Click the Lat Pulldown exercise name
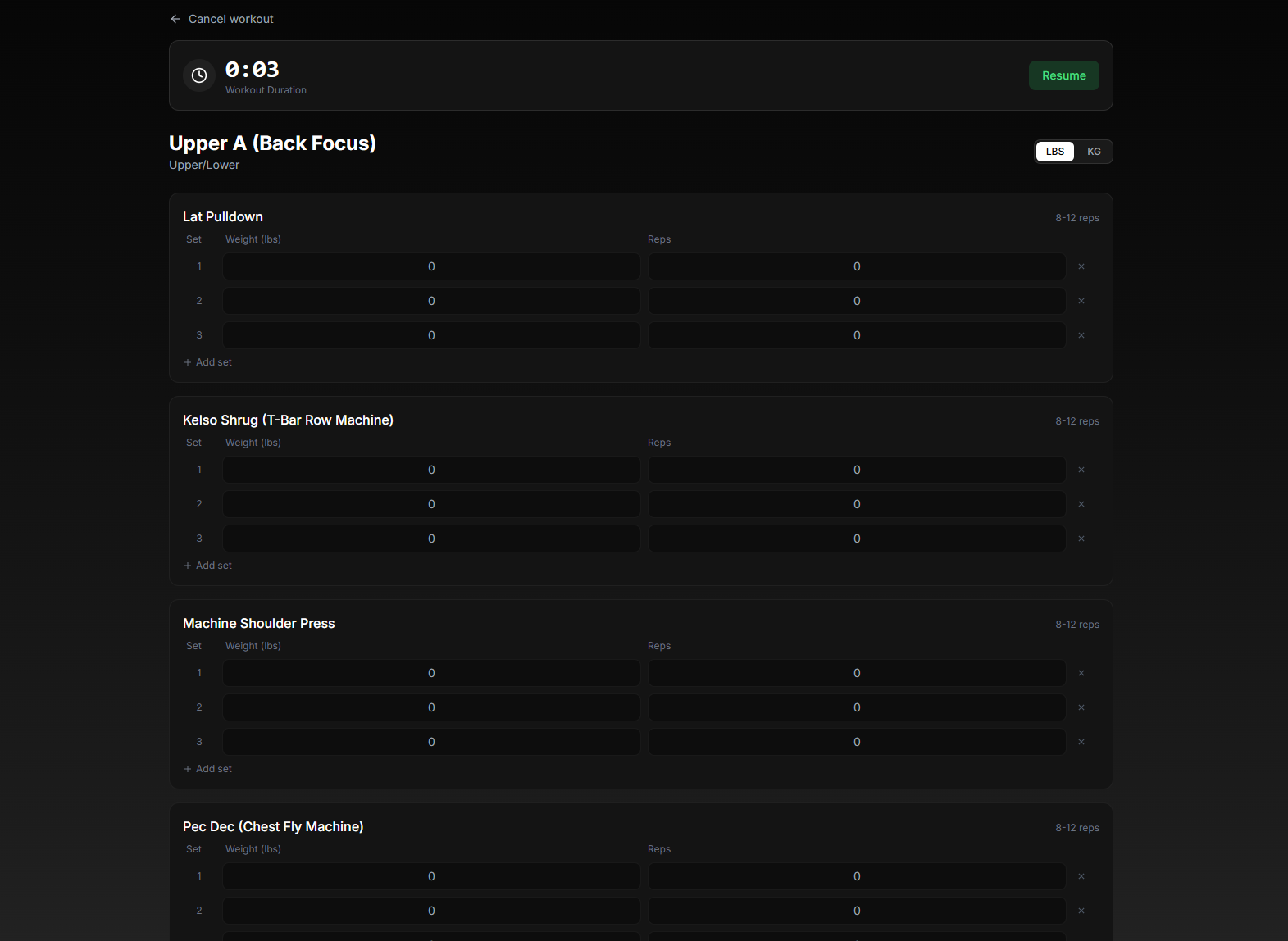 [x=223, y=216]
